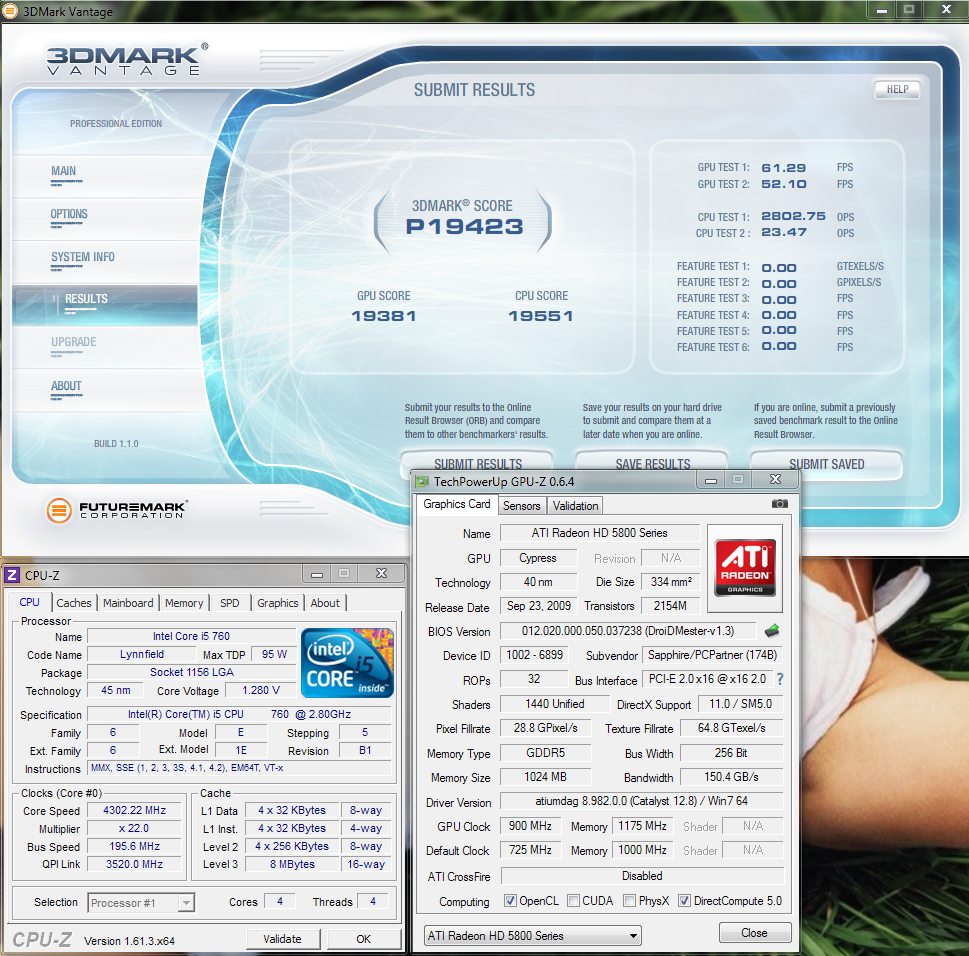Click the SUBMIT SAVED button
969x956 pixels.
tap(826, 464)
